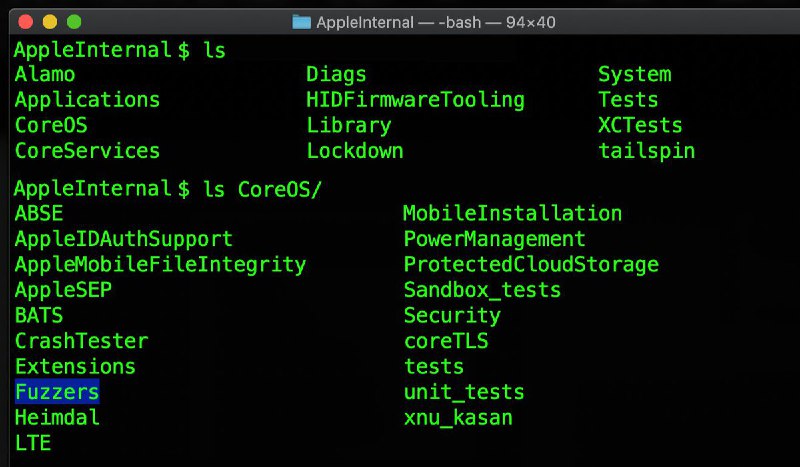Click the 'XCTests' directory name
Viewport: 800px width, 467px height.
(x=640, y=126)
